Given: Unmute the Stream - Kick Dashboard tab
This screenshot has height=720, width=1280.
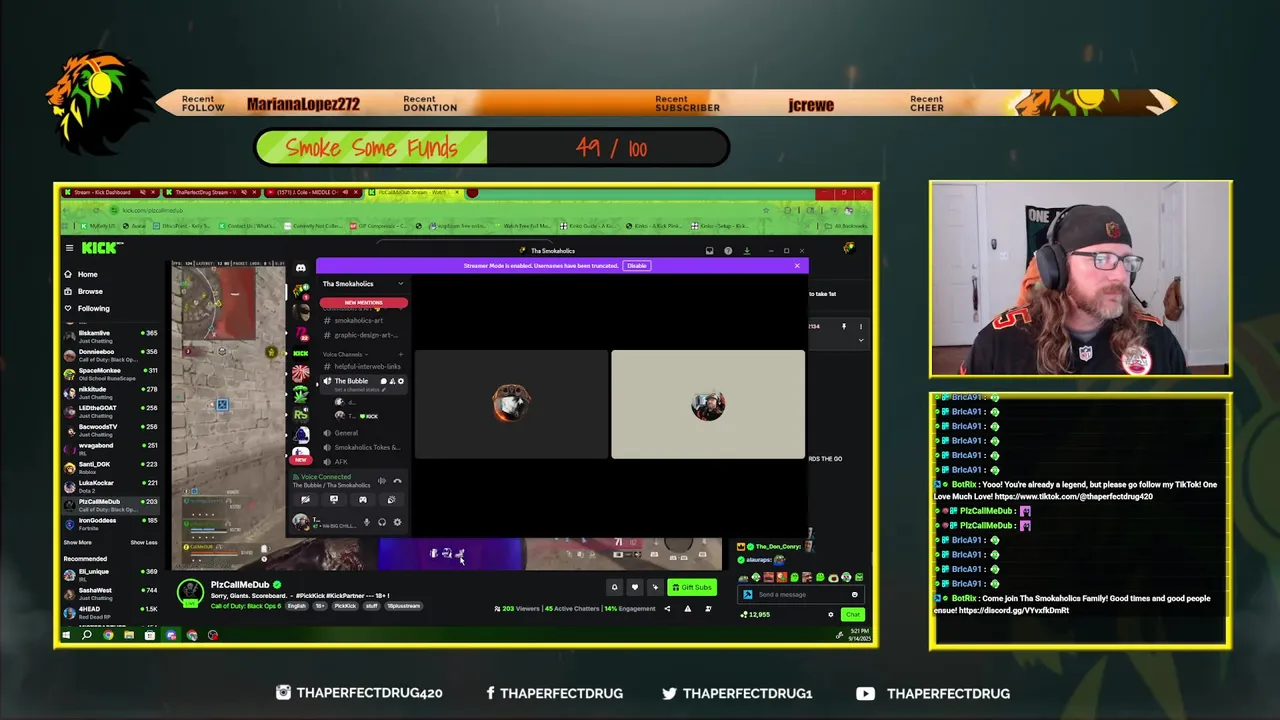Looking at the screenshot, I should coord(143,192).
